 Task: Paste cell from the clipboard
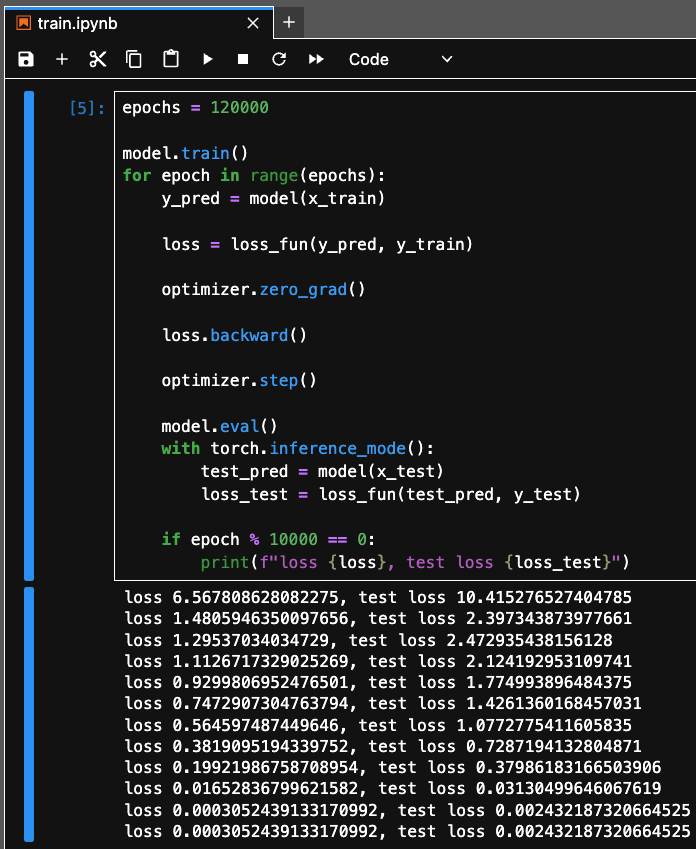point(171,59)
